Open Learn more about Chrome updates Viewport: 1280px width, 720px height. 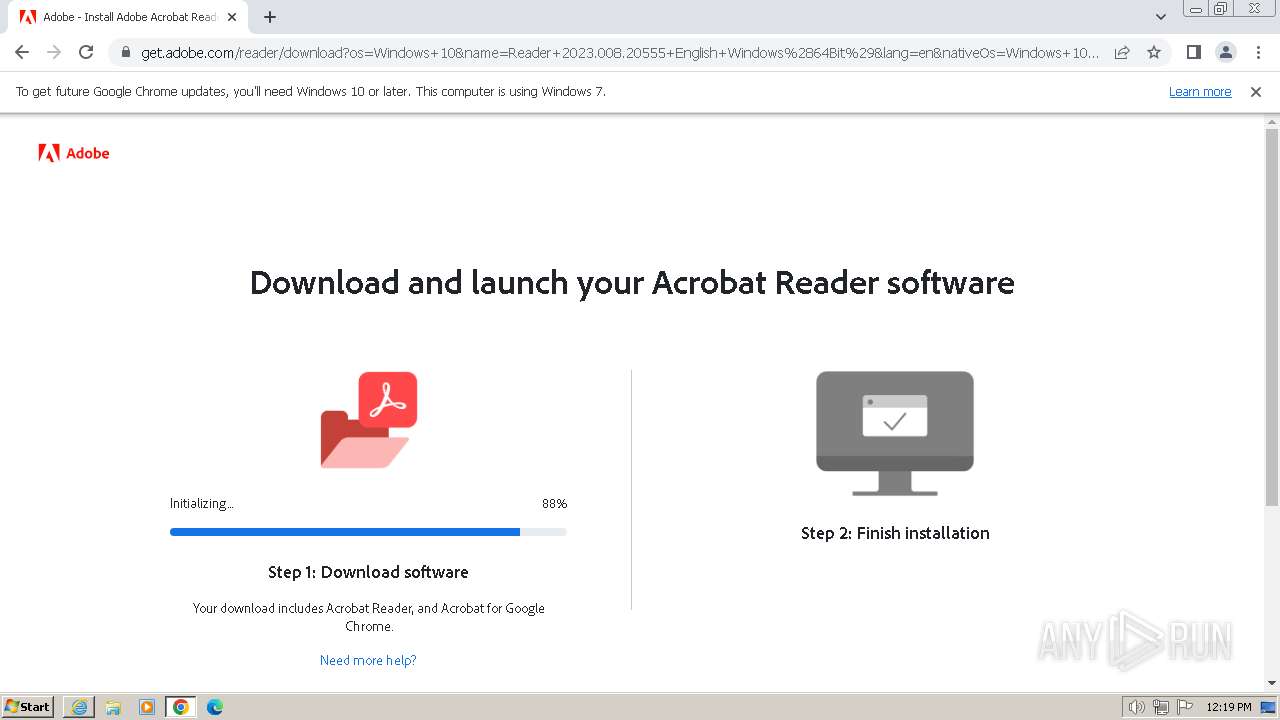pos(1200,91)
